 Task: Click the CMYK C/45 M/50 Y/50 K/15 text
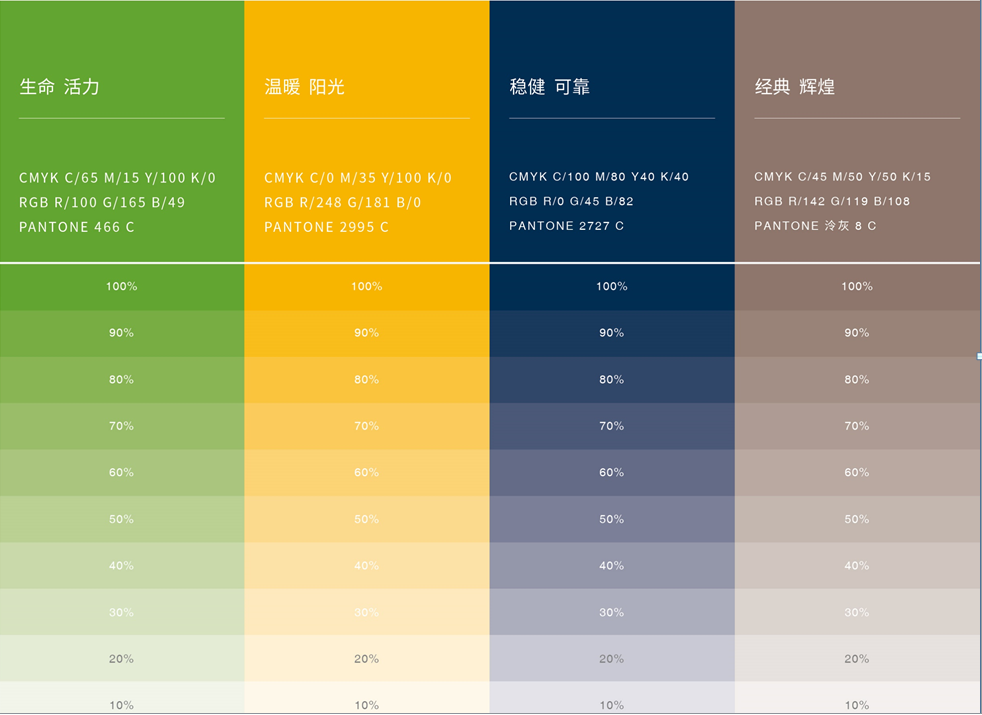(x=842, y=177)
